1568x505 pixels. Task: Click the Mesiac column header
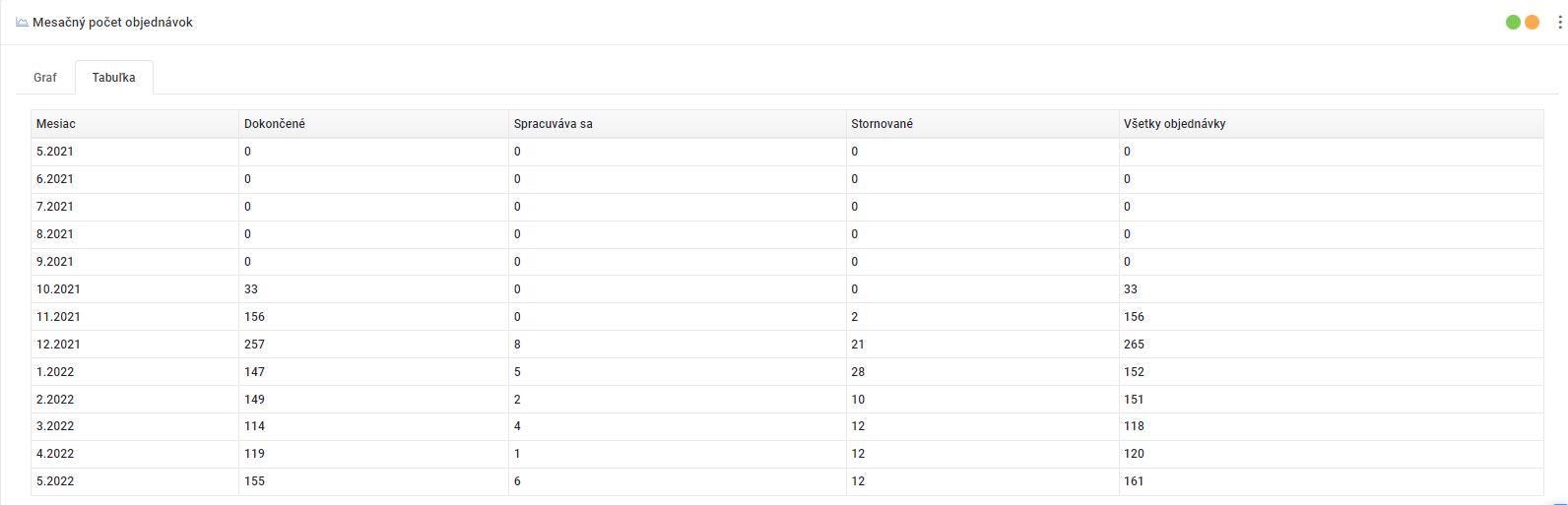(56, 124)
